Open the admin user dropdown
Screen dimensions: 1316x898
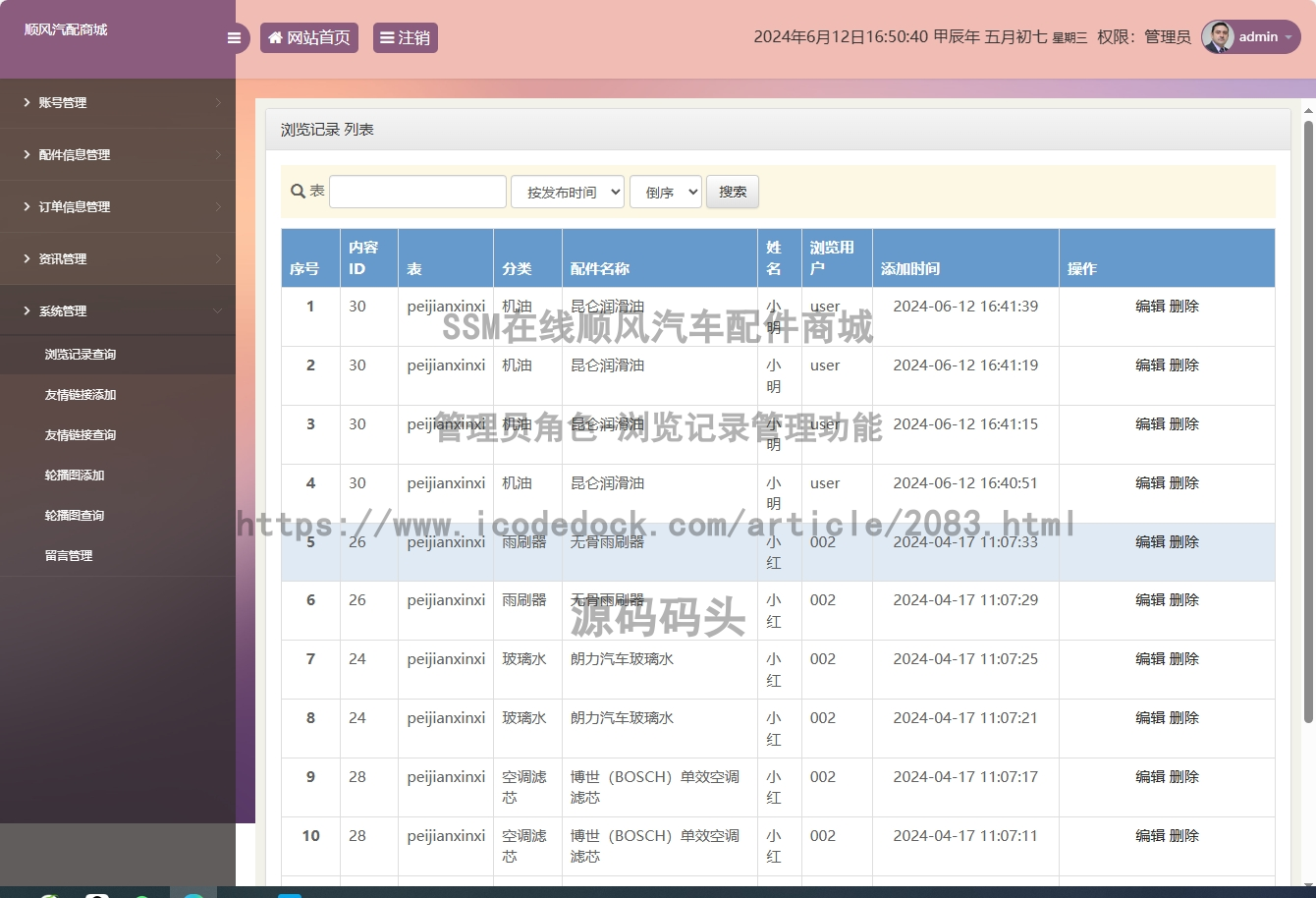(1251, 37)
